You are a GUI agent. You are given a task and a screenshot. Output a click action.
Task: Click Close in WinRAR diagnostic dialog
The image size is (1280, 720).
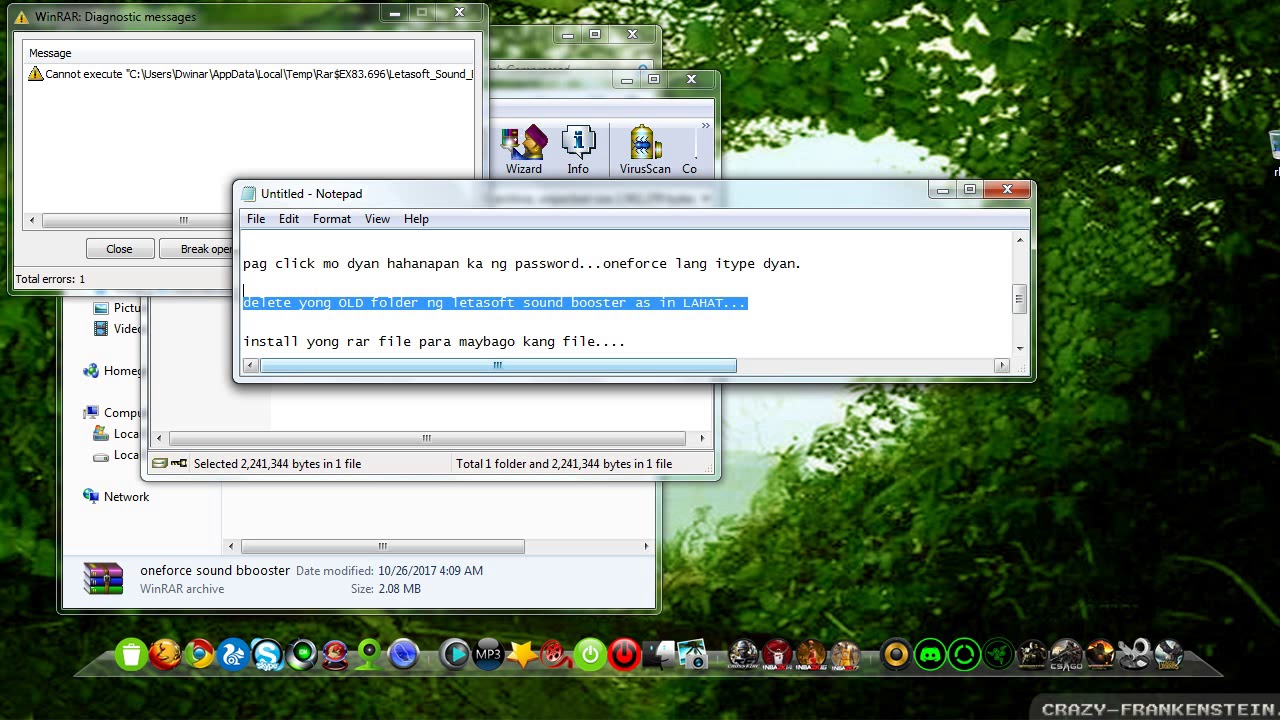119,249
